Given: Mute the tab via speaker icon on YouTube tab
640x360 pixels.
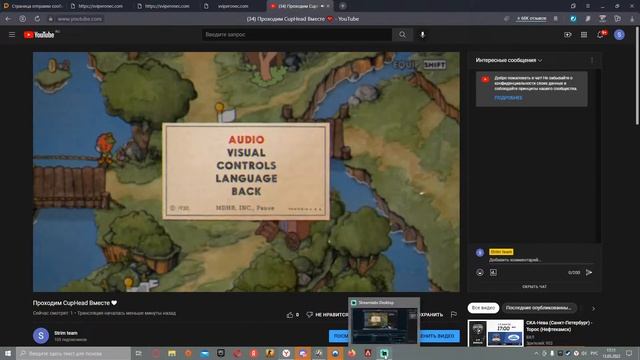Looking at the screenshot, I should pos(322,6).
